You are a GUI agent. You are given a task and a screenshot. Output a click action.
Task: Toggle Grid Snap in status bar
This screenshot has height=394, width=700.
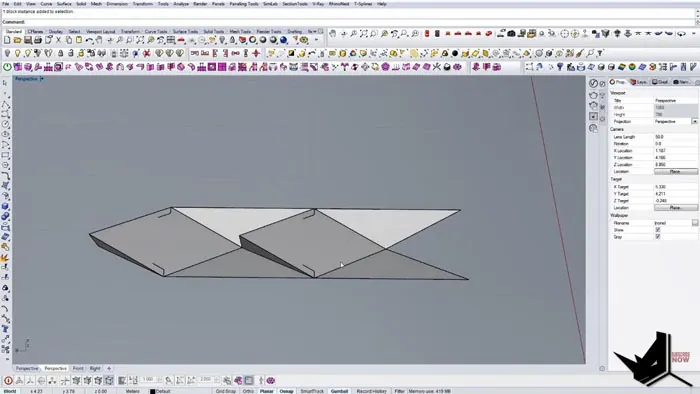(226, 391)
